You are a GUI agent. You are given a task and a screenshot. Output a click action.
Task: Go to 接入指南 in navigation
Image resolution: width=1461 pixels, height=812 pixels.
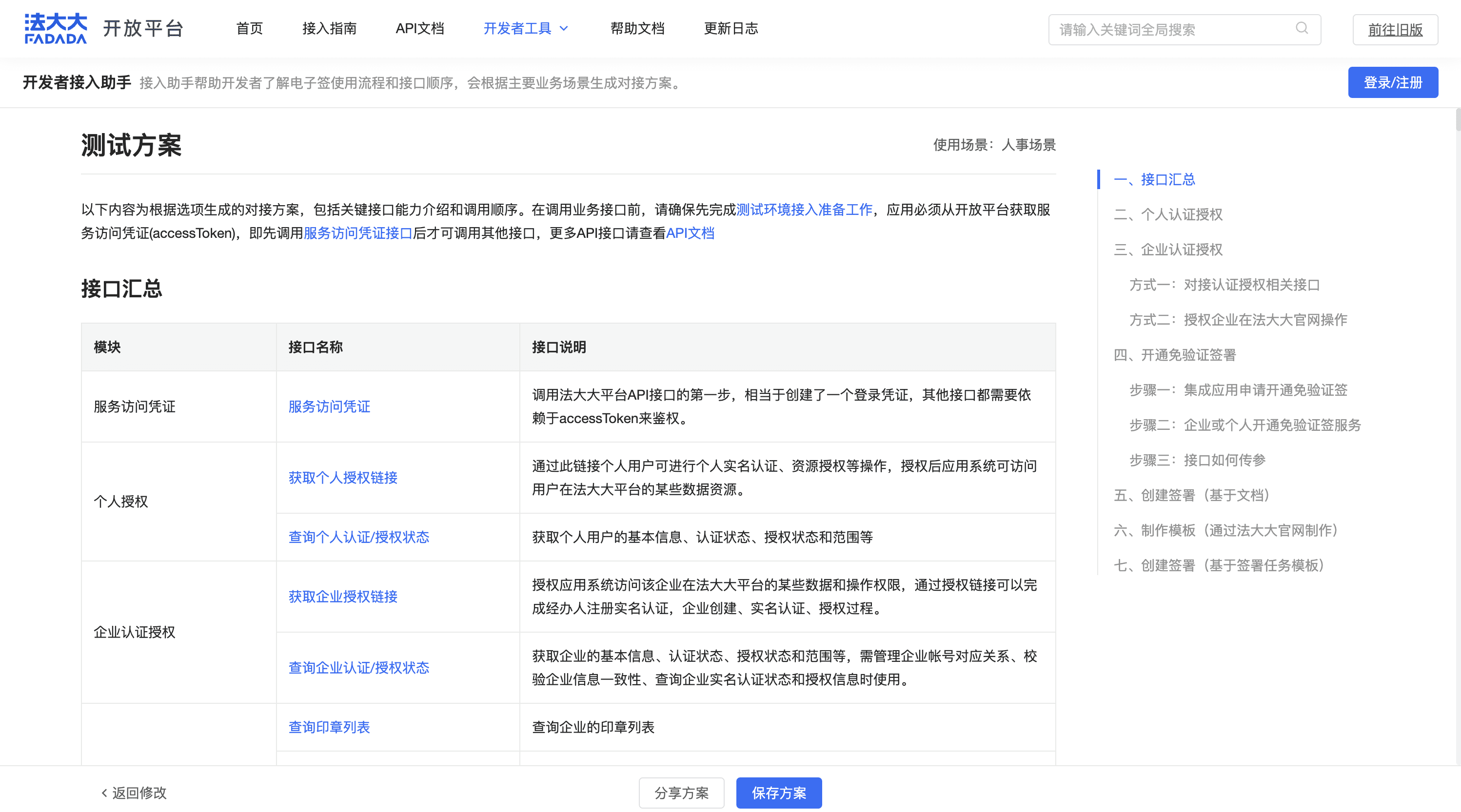tap(329, 28)
